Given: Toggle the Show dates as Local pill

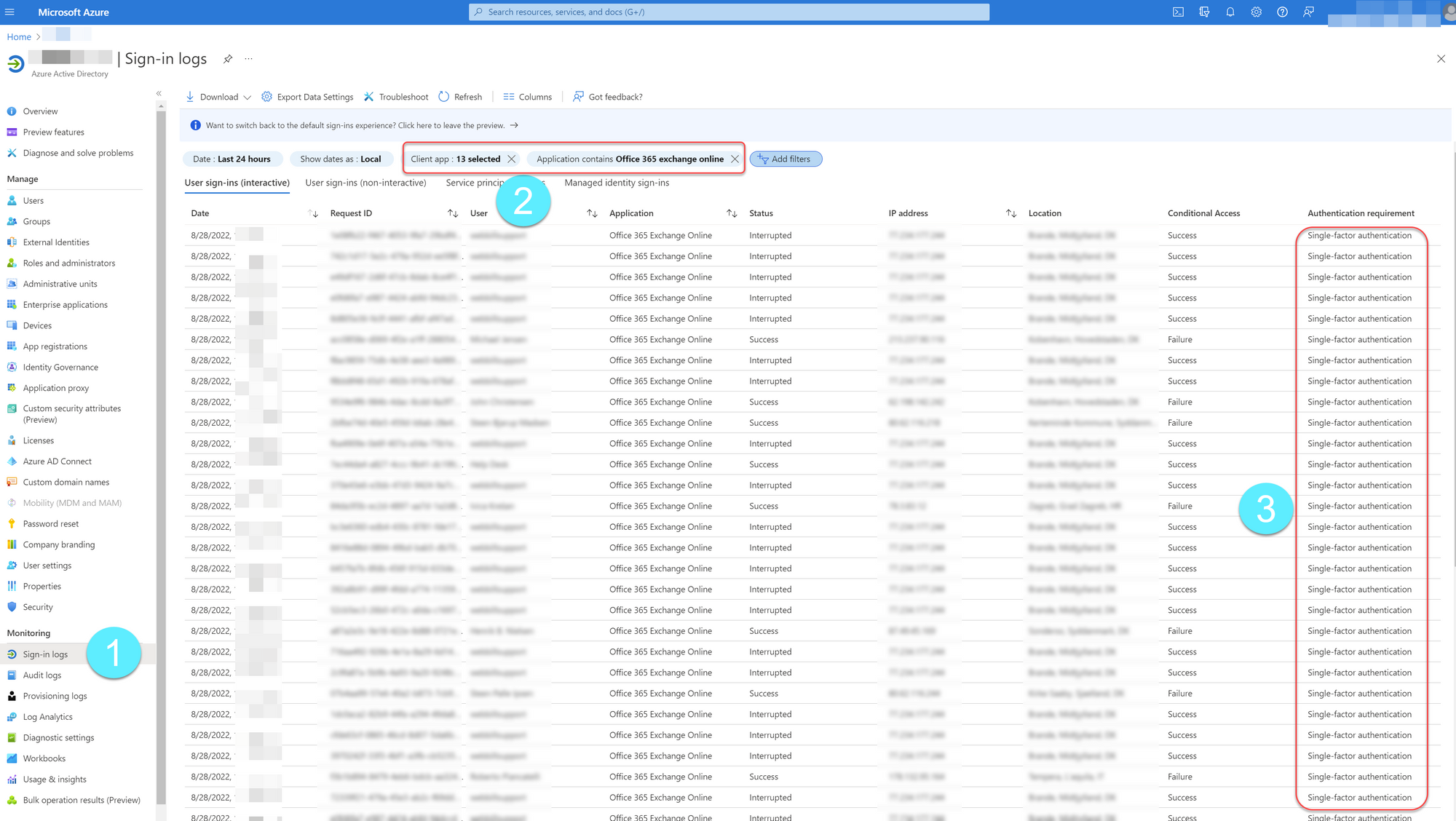Looking at the screenshot, I should (340, 159).
